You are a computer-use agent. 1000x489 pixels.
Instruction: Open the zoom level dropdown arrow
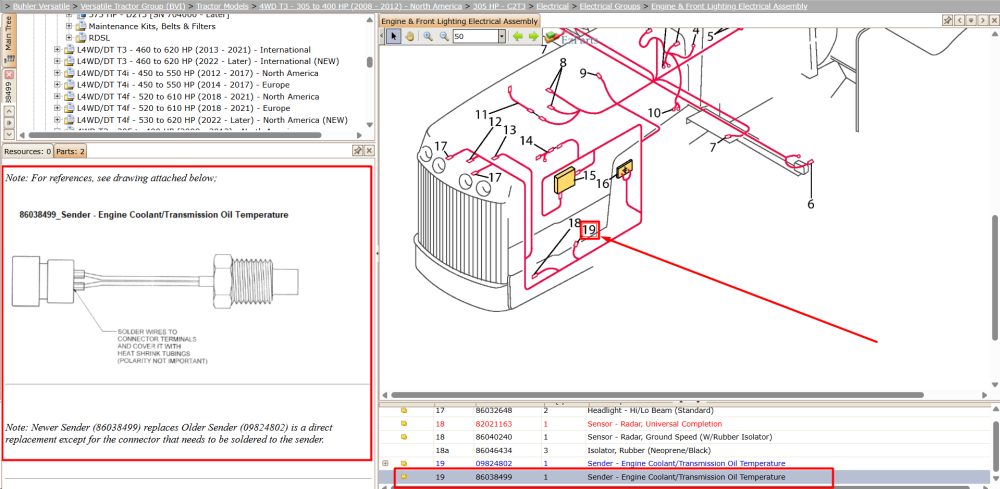point(502,36)
